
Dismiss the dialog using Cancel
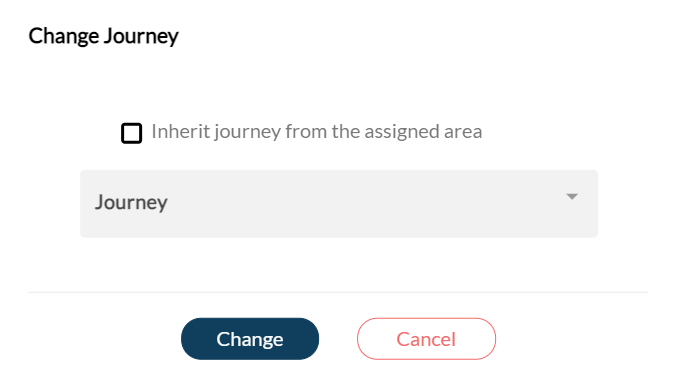click(x=426, y=339)
